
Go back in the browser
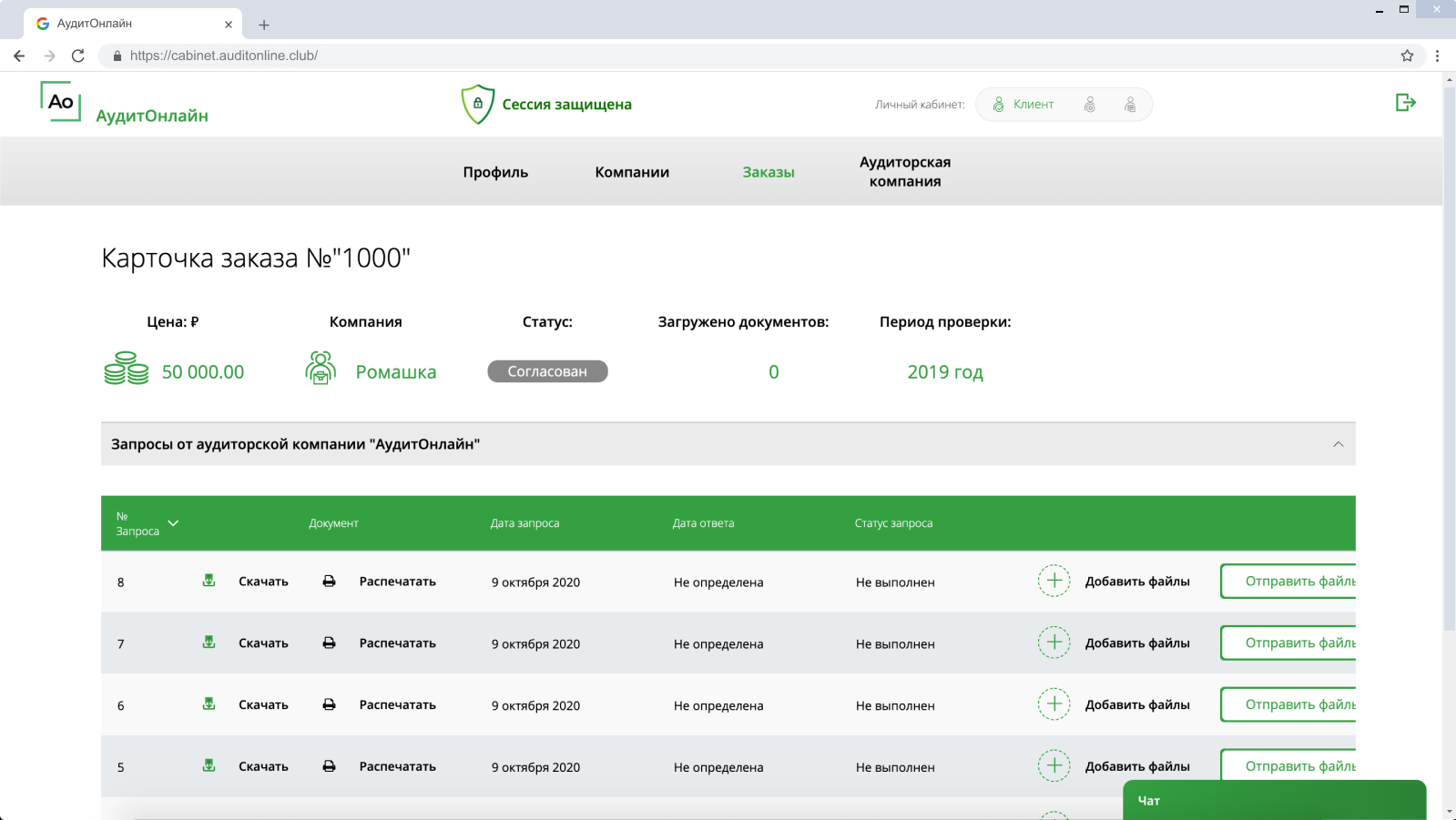(19, 56)
